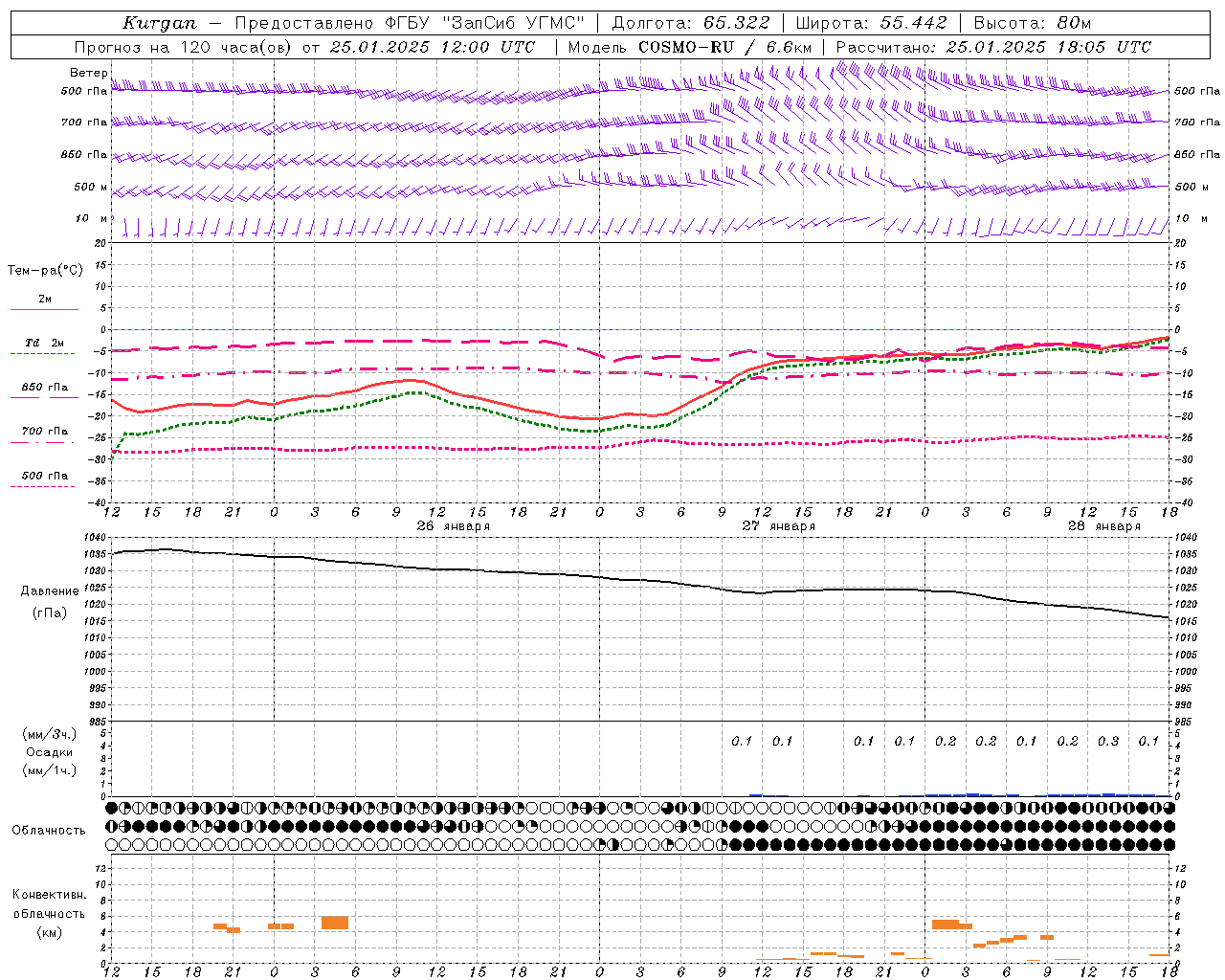Click the '27 января' date label
This screenshot has height=980, width=1225.
pos(778,526)
